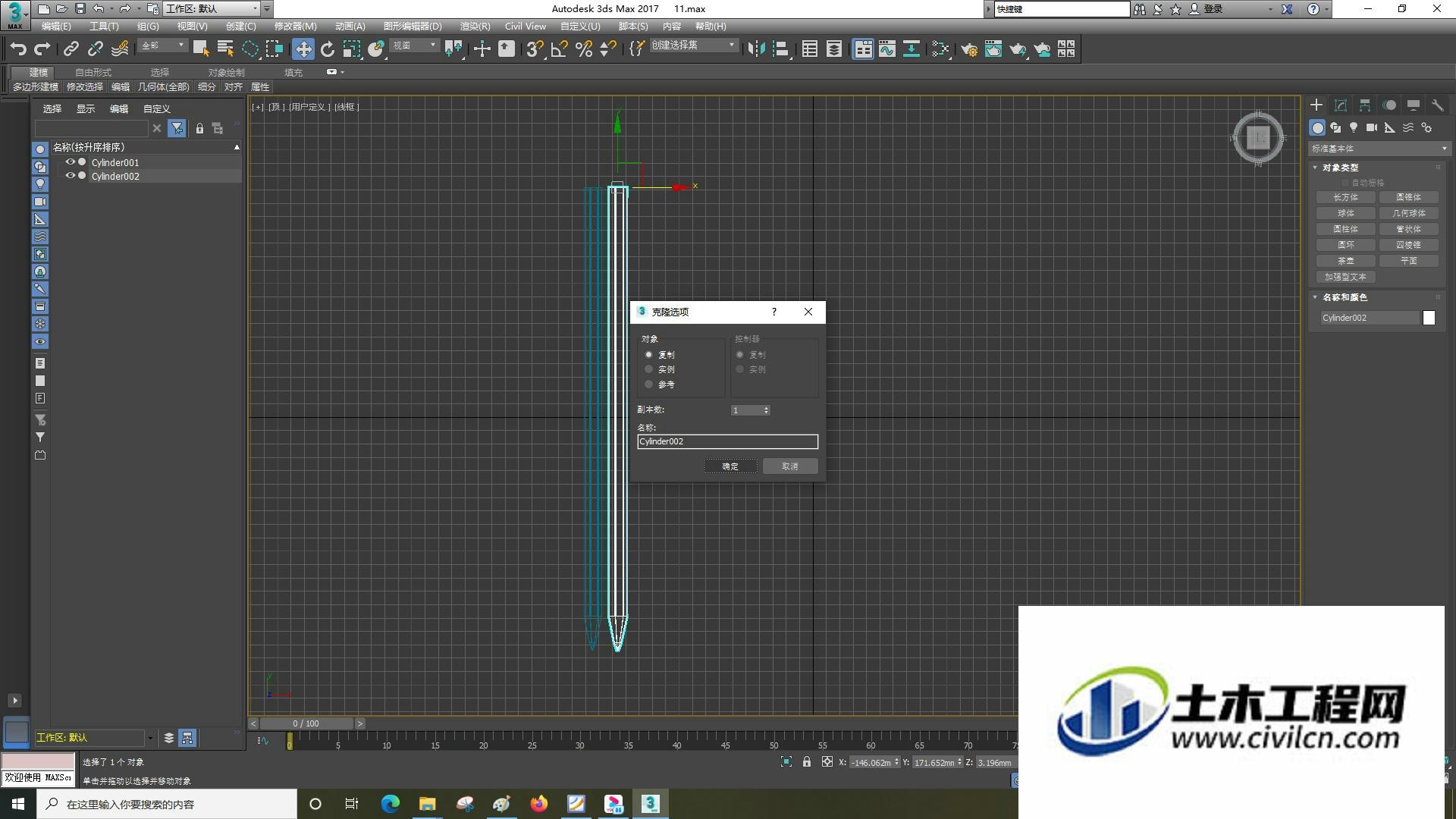Select the Shapes category icon in Create panel
The width and height of the screenshot is (1456, 819).
tap(1335, 127)
